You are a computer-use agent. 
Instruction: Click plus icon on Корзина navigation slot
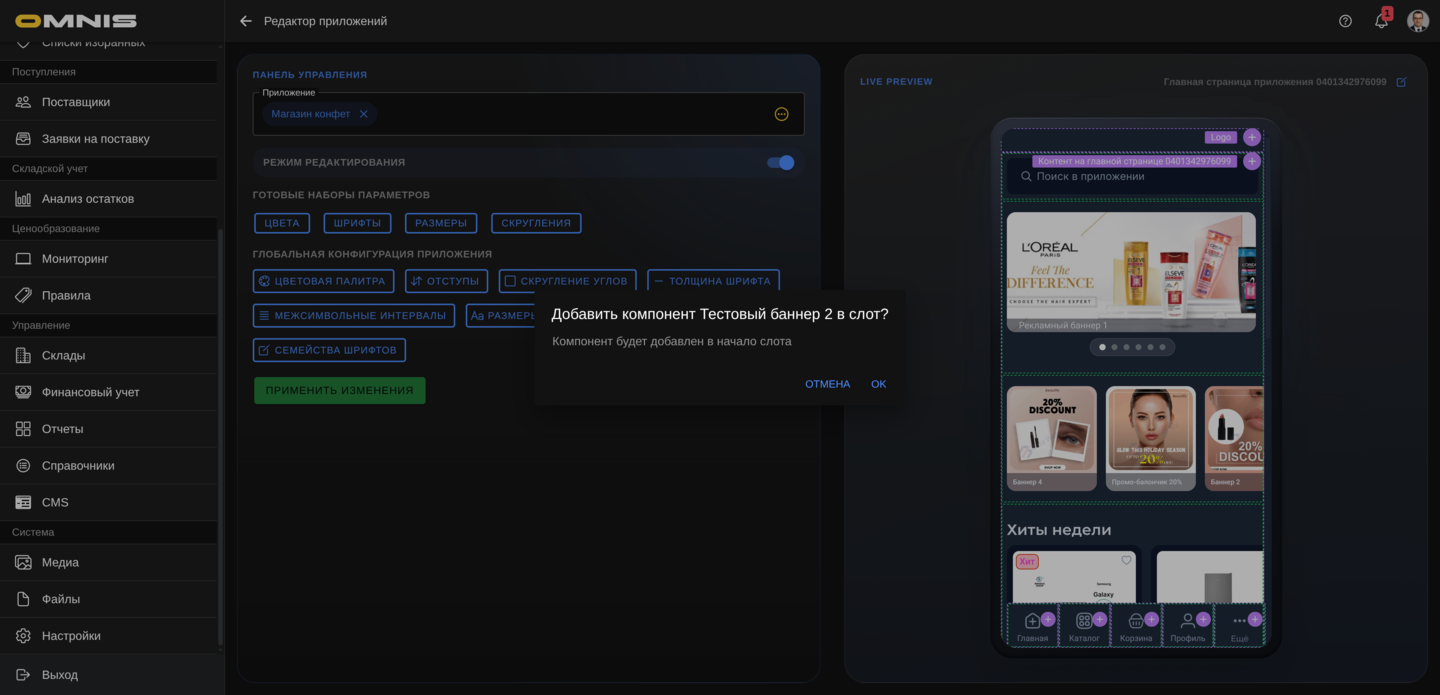1151,619
